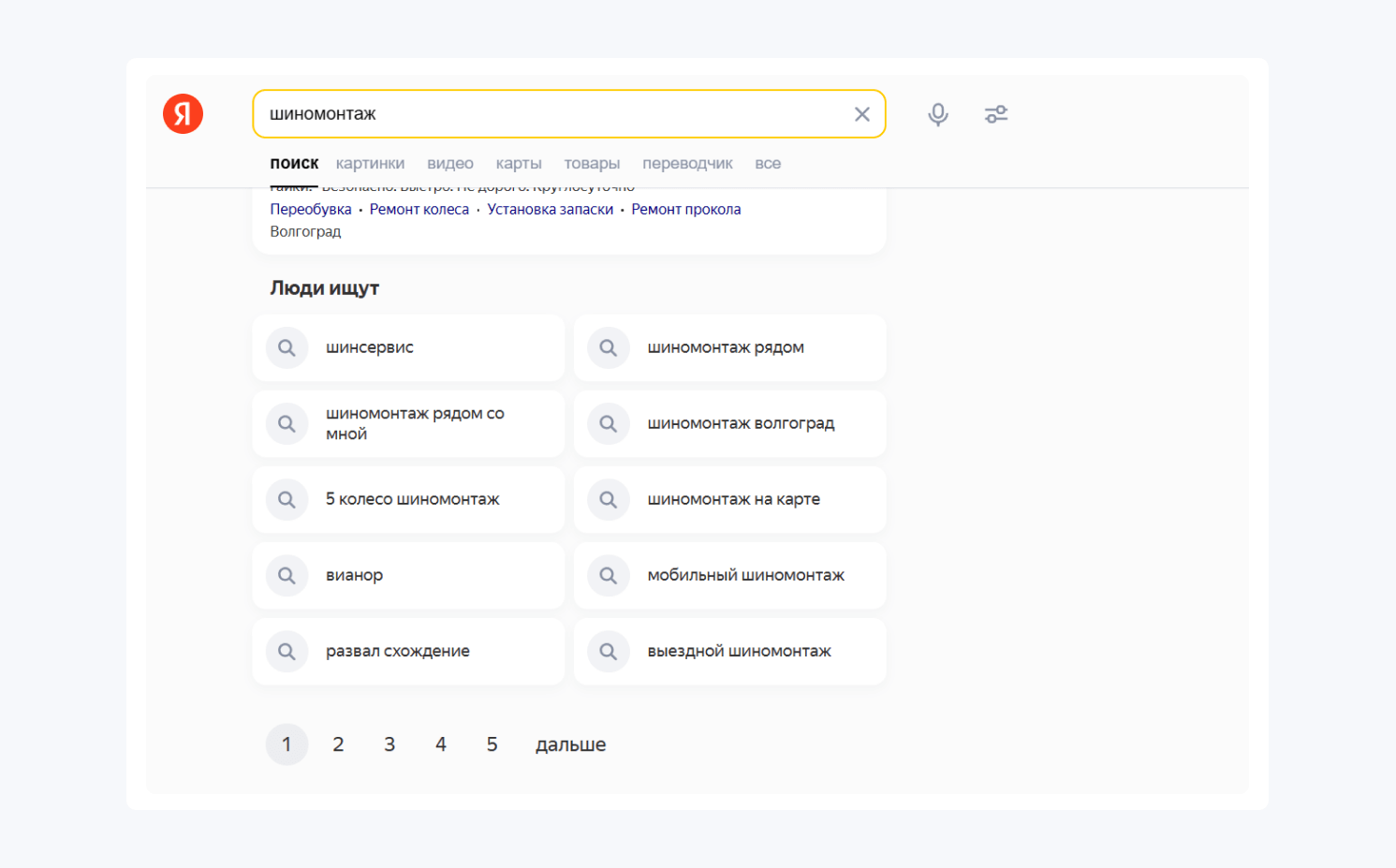Clear the search field with X icon
Viewport: 1396px width, 868px height.
pyautogui.click(x=861, y=114)
